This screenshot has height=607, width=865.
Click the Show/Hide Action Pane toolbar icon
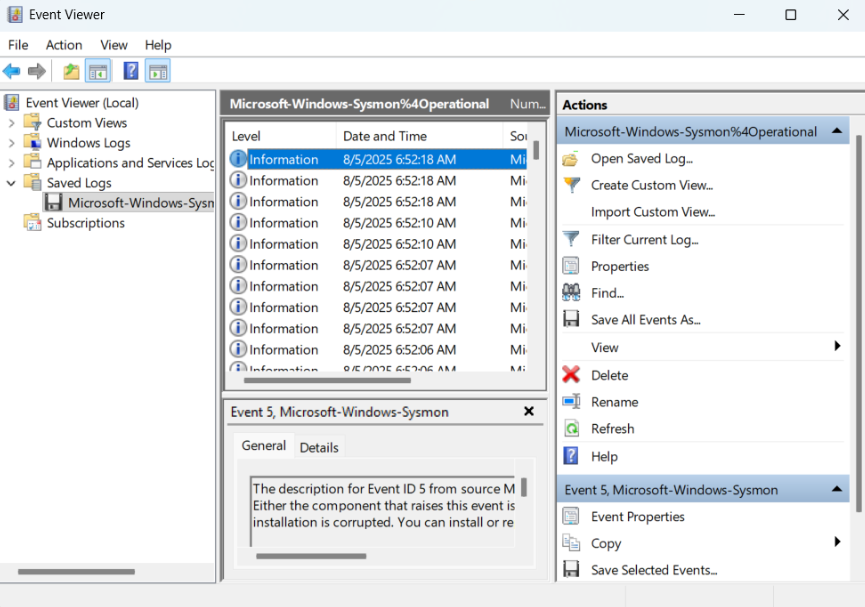(158, 71)
